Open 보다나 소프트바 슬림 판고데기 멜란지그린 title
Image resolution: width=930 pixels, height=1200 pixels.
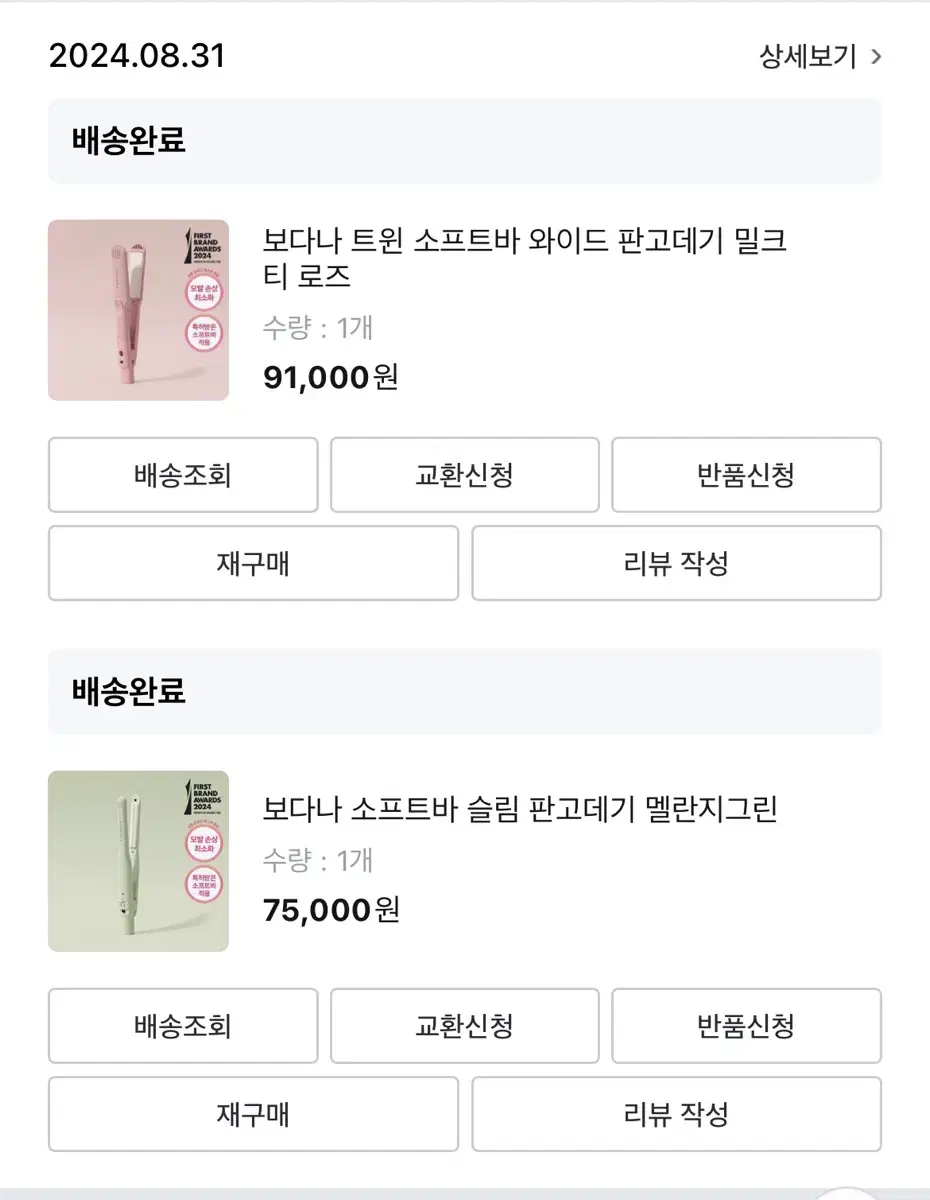(x=520, y=809)
